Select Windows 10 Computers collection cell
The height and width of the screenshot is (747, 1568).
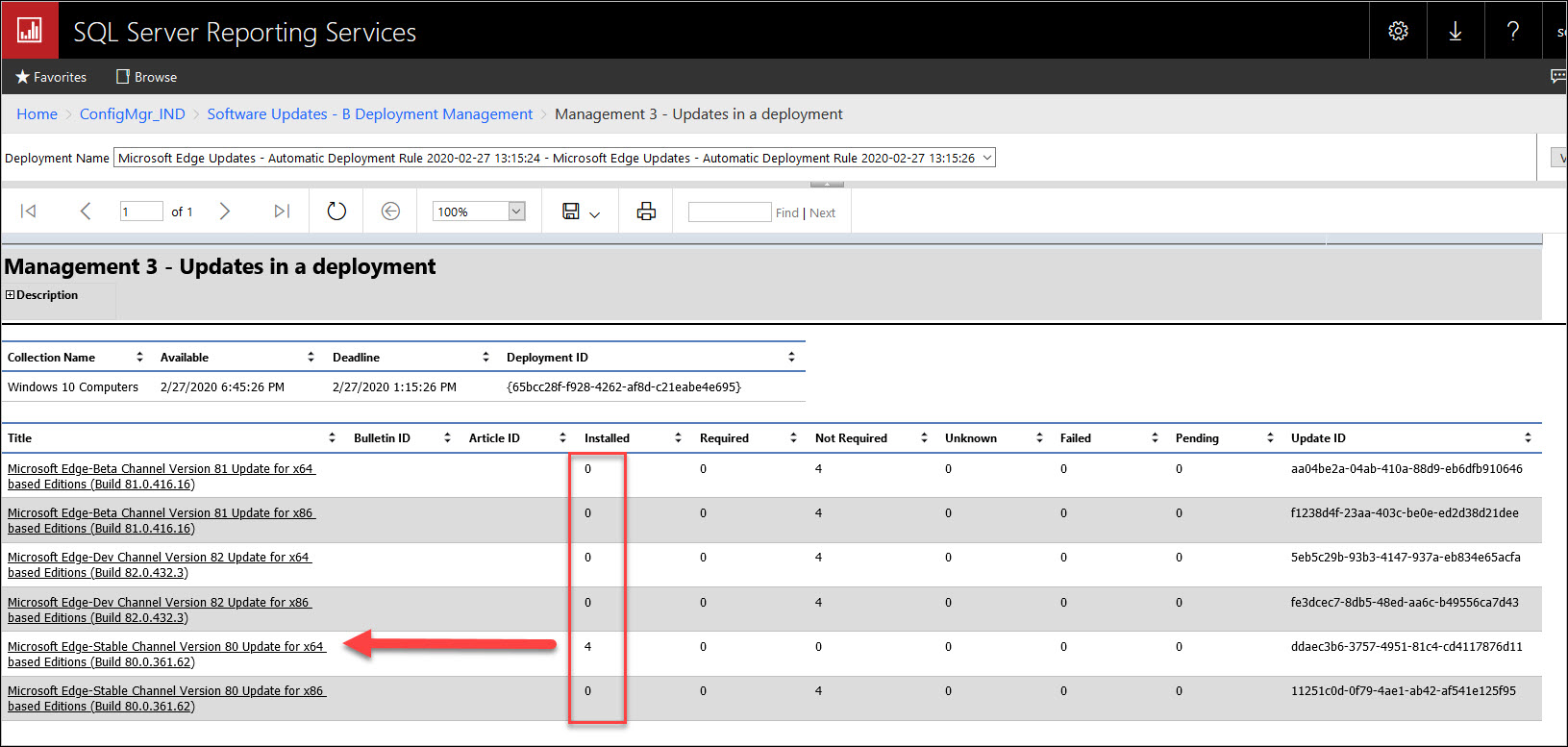pyautogui.click(x=73, y=386)
